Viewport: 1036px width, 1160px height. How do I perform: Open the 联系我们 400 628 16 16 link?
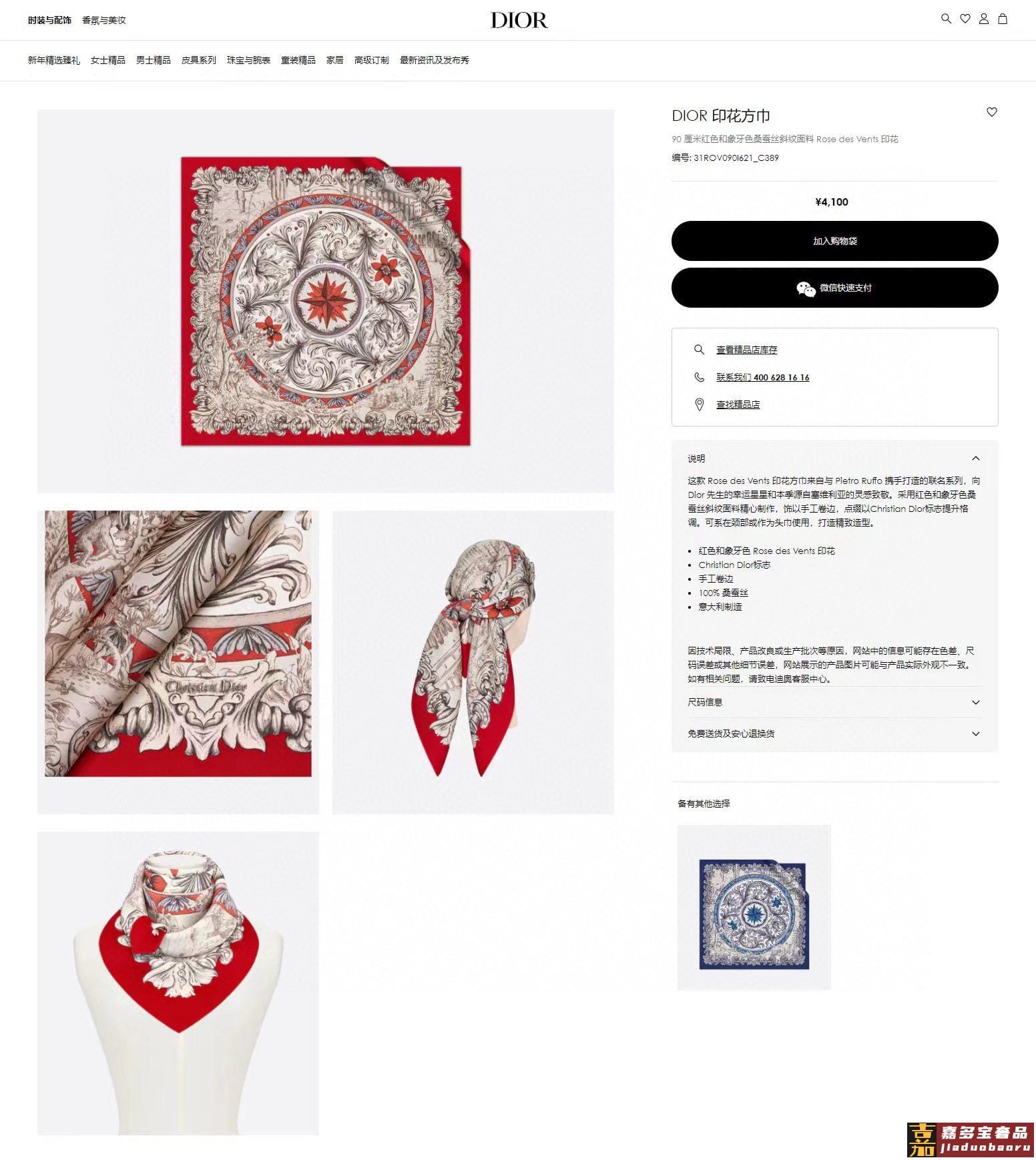762,377
